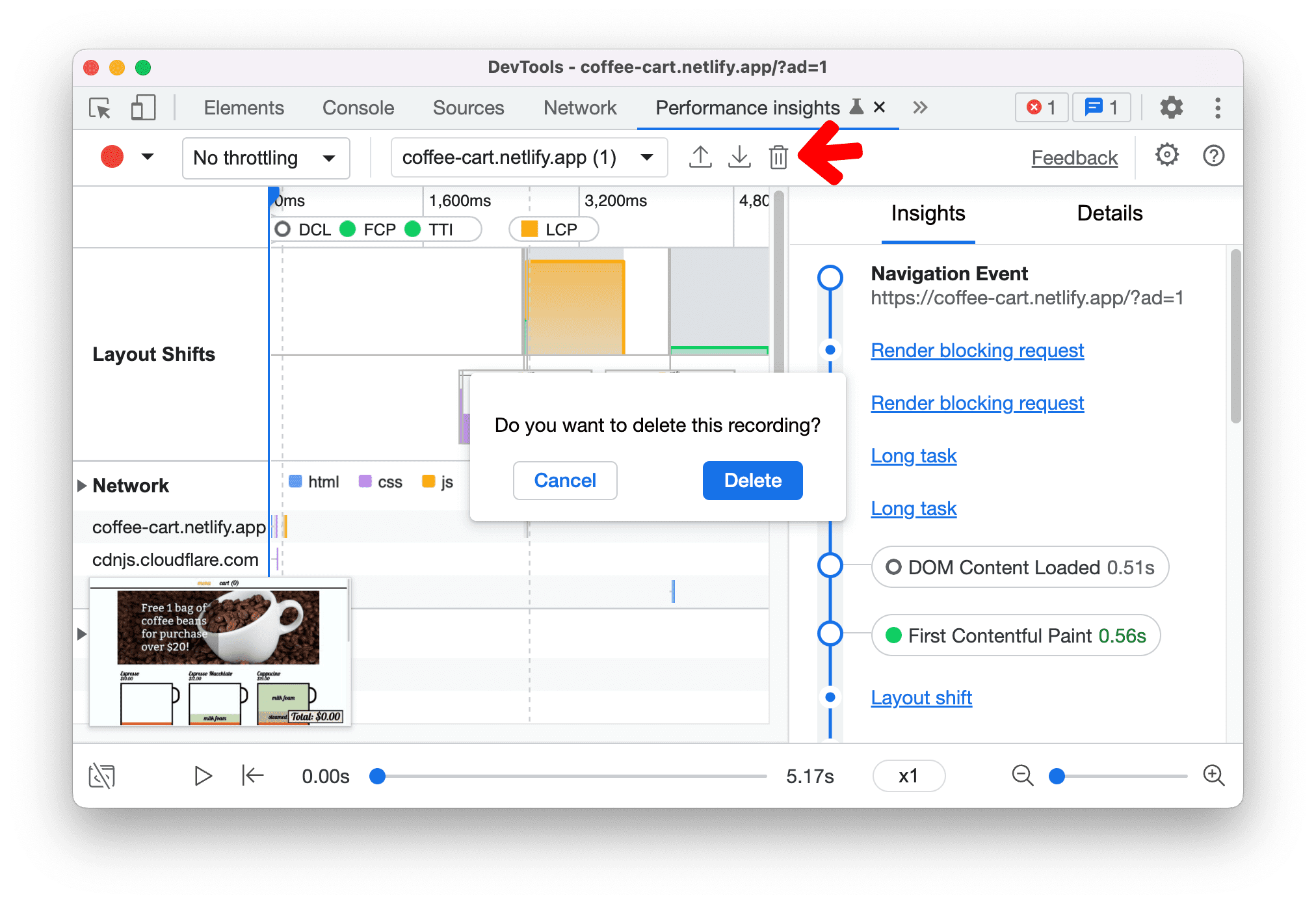Click the upload/export recording icon

tap(700, 158)
